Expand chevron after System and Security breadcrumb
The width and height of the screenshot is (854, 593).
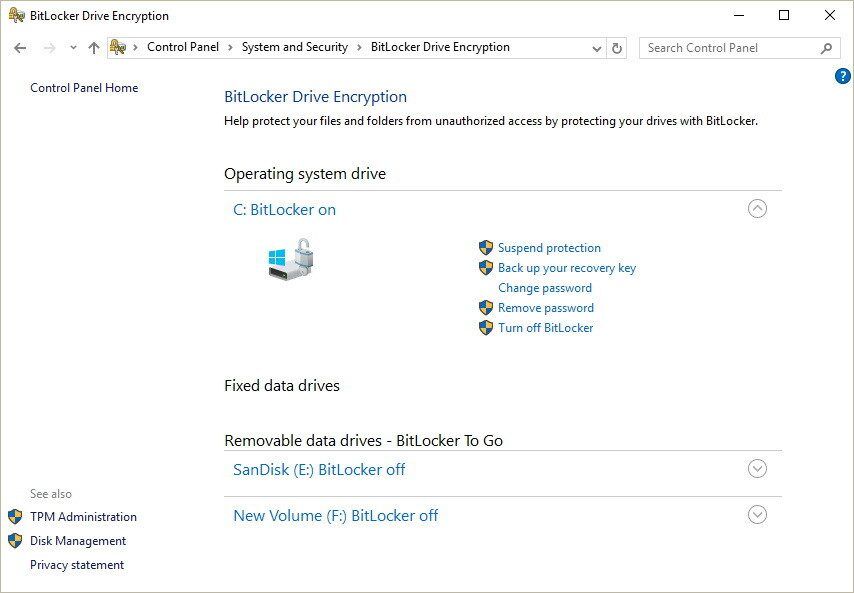tap(359, 48)
